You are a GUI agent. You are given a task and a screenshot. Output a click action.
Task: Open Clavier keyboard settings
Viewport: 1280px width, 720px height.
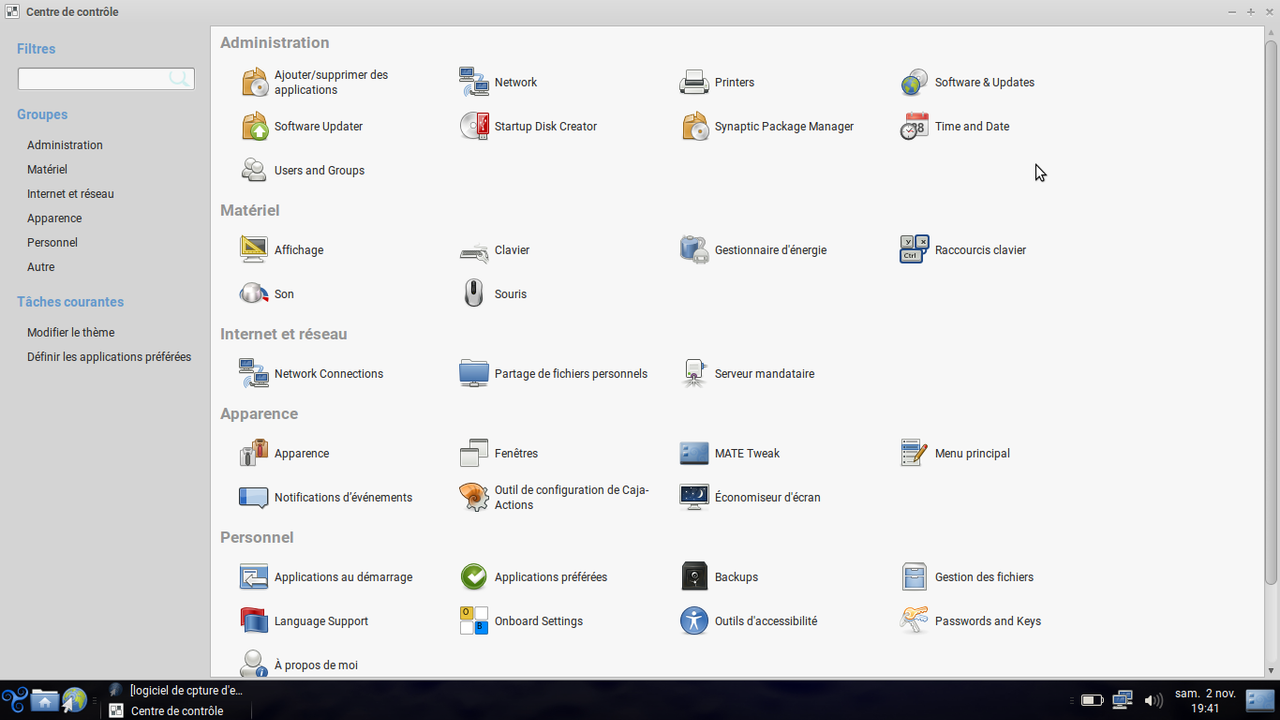(x=495, y=250)
